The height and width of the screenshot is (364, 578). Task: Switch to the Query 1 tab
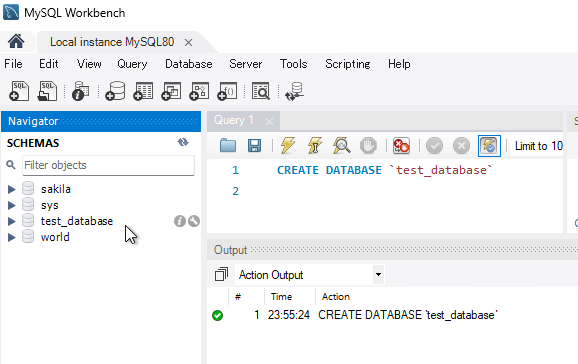click(x=234, y=120)
